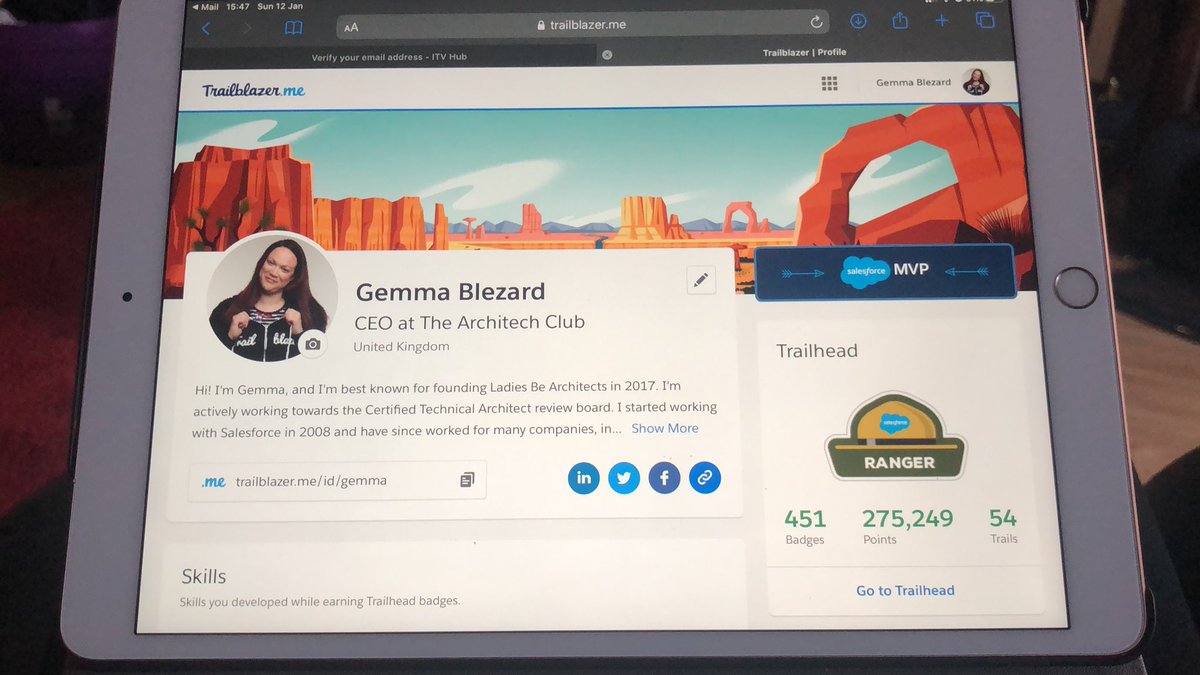Select trailblazer.me/id/gemma URL field
The image size is (1200, 675).
(337, 480)
